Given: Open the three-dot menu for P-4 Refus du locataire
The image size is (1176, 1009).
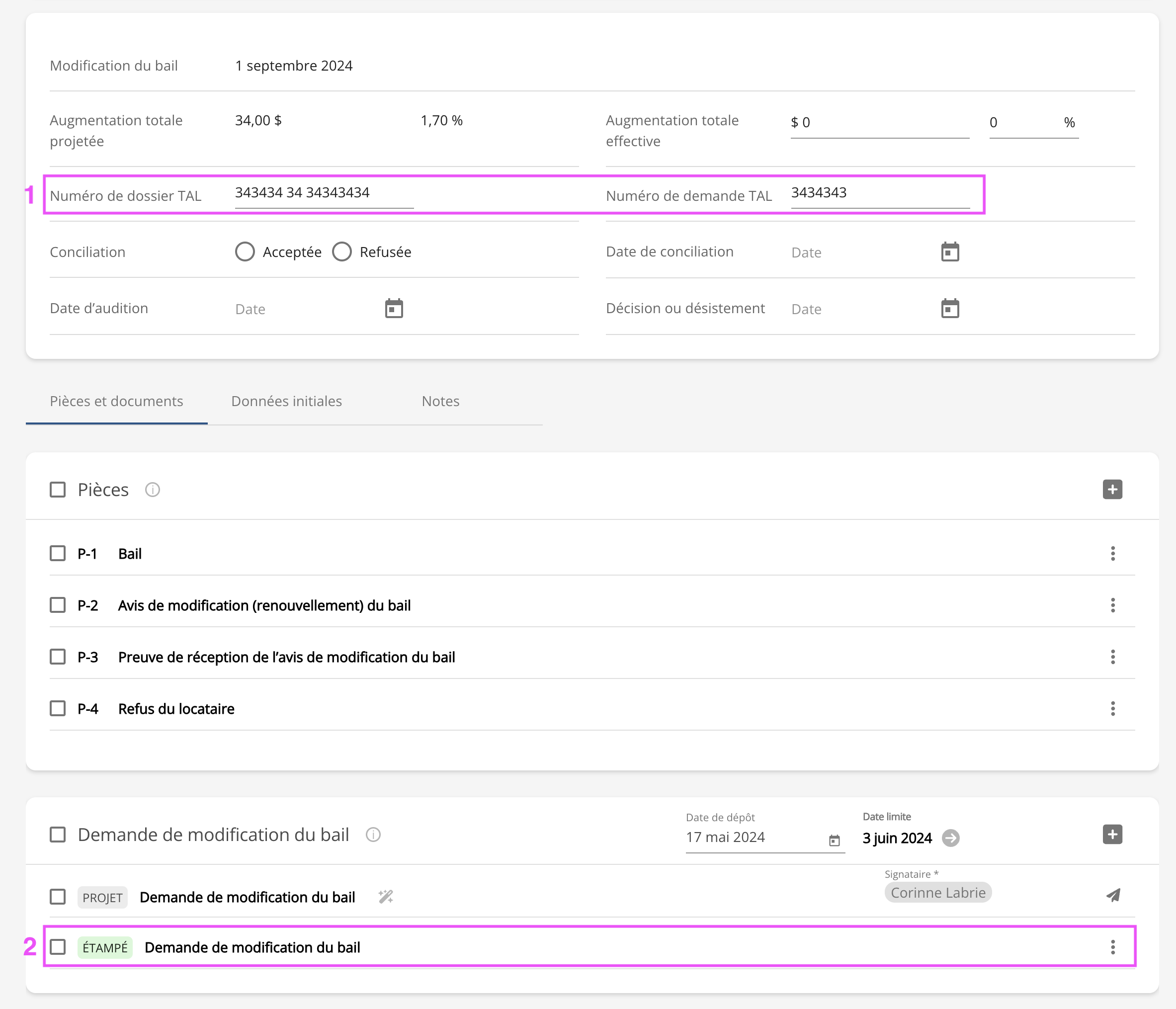Looking at the screenshot, I should (1112, 708).
